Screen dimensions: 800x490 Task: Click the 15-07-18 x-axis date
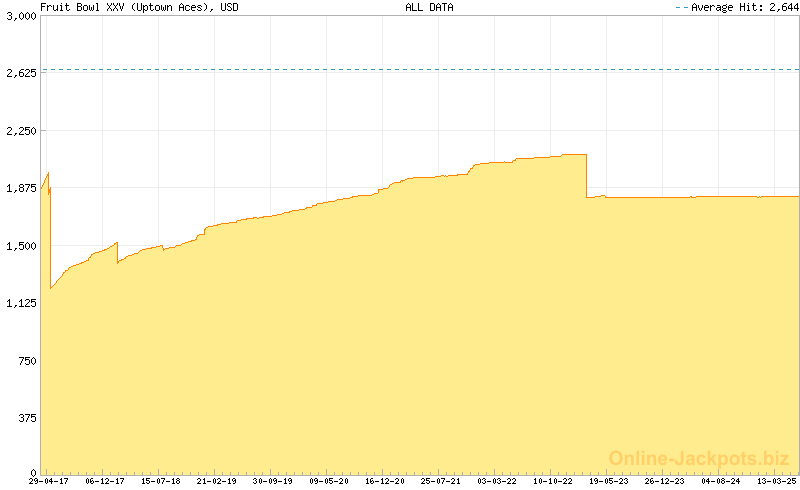tap(161, 481)
